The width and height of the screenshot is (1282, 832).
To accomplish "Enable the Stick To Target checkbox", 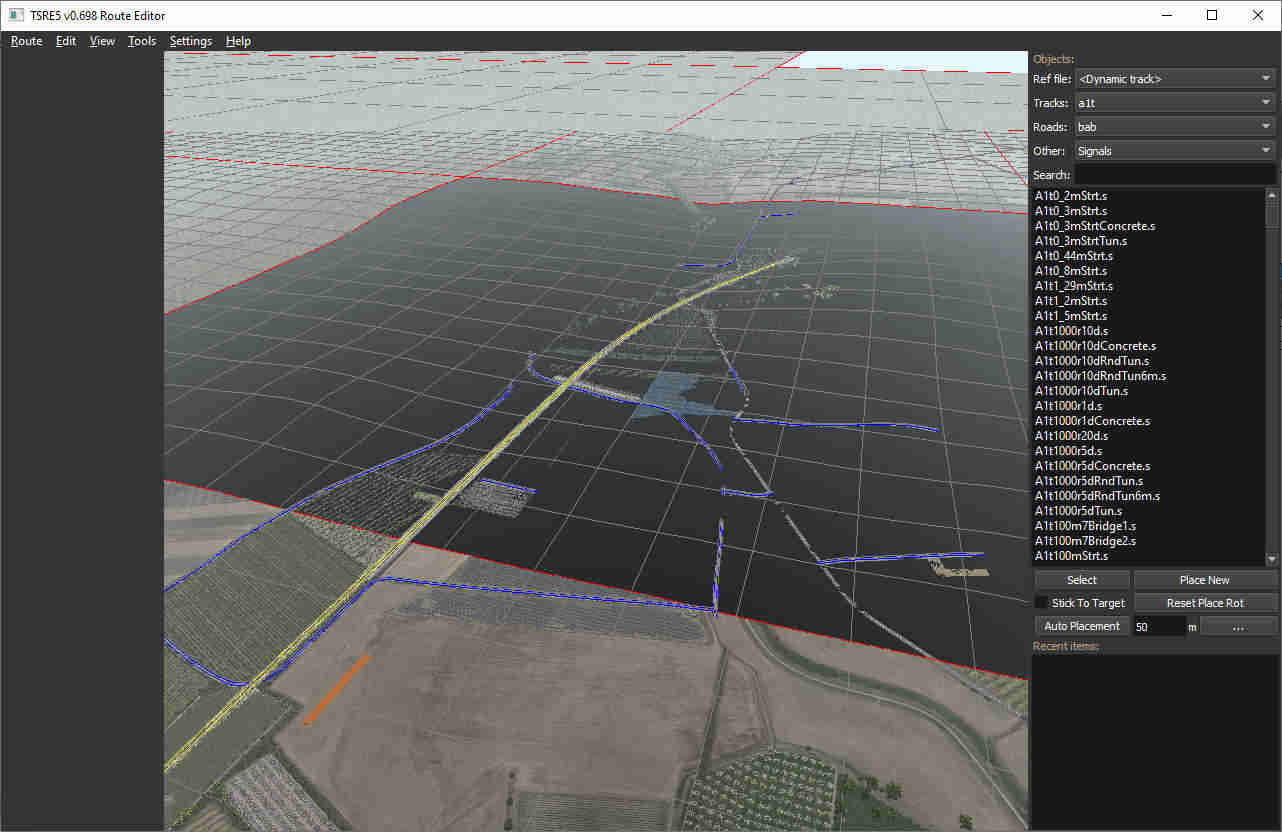I will [x=1042, y=603].
